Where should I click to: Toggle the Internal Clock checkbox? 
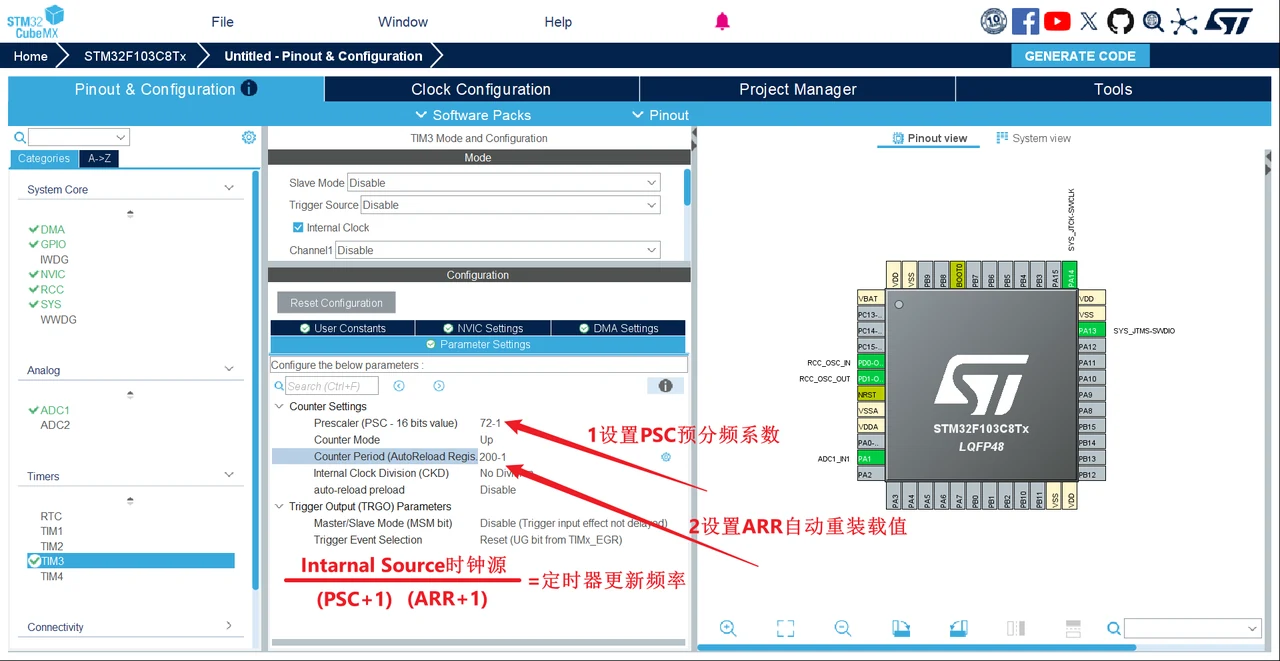(298, 228)
